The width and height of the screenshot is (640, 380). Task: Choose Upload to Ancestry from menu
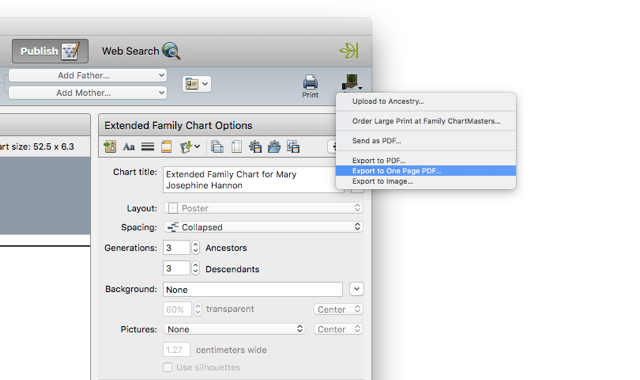tap(426, 101)
